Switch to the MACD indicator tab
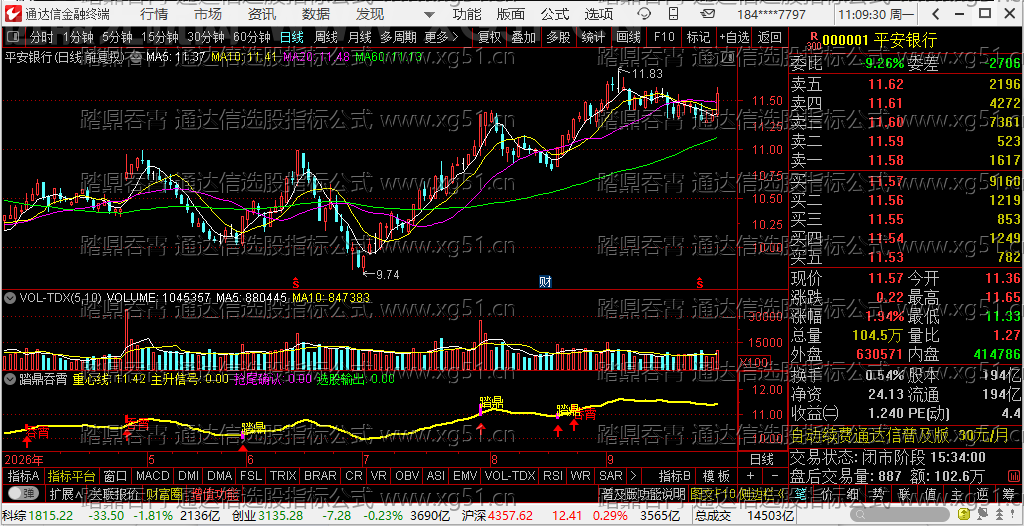 click(x=152, y=476)
